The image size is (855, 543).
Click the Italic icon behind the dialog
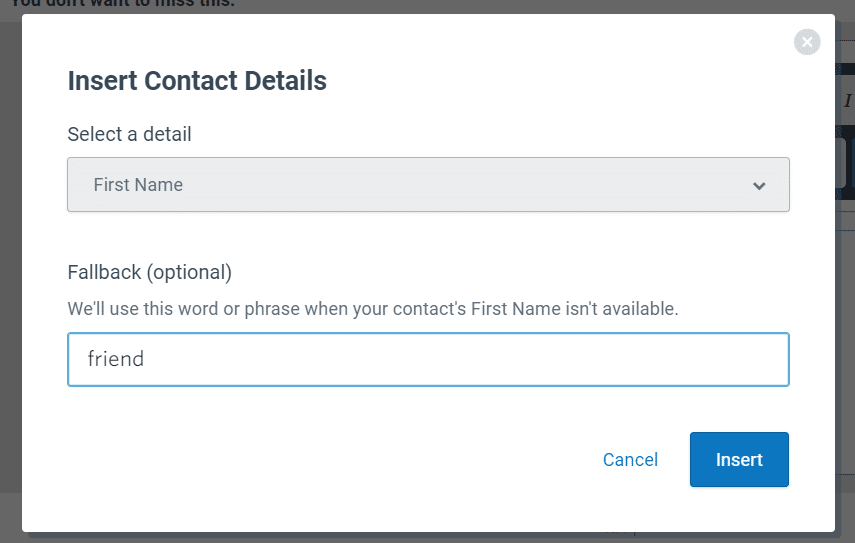tap(847, 100)
